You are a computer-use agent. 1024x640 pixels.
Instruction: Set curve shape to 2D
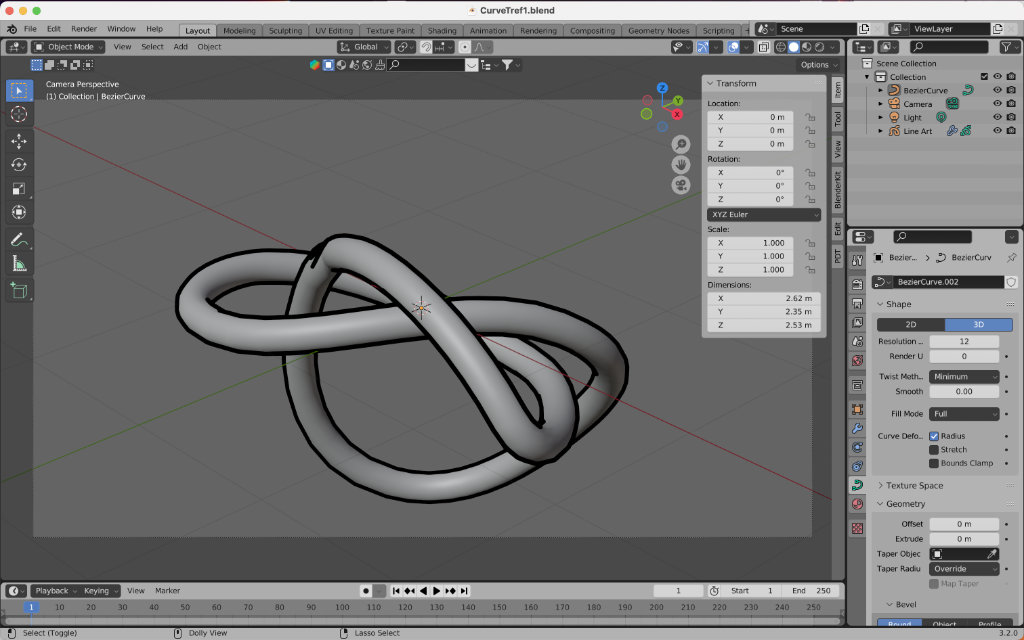pos(911,325)
